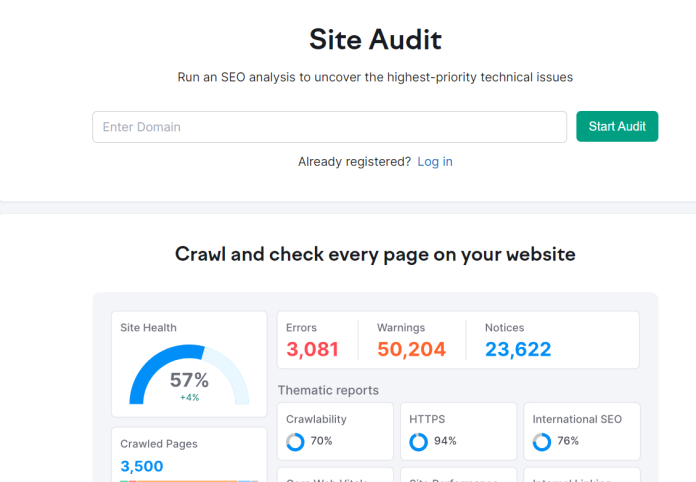Click the Enter Domain input field
Image resolution: width=696 pixels, height=482 pixels.
pos(329,127)
